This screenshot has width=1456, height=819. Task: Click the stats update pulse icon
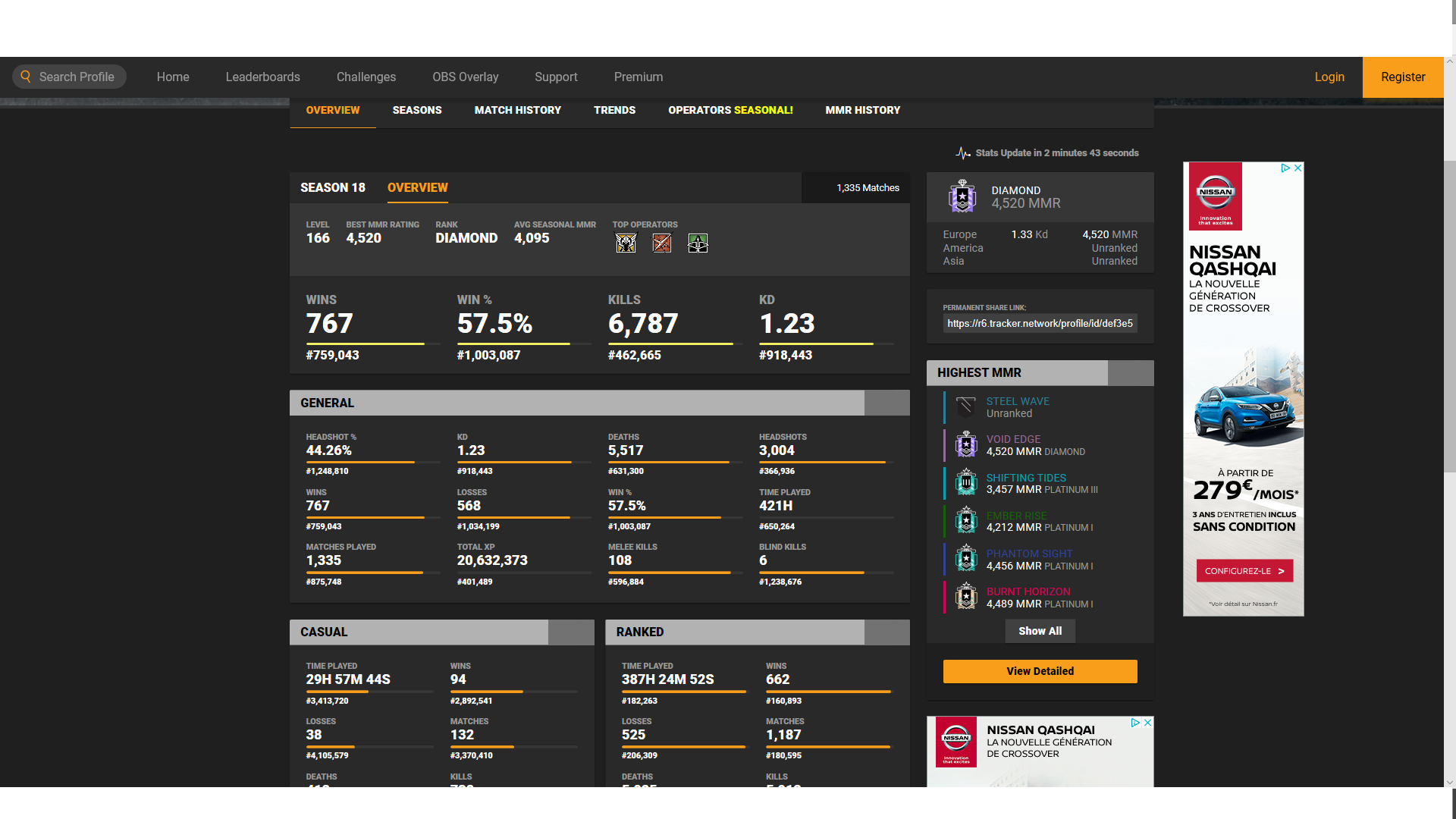[x=963, y=153]
